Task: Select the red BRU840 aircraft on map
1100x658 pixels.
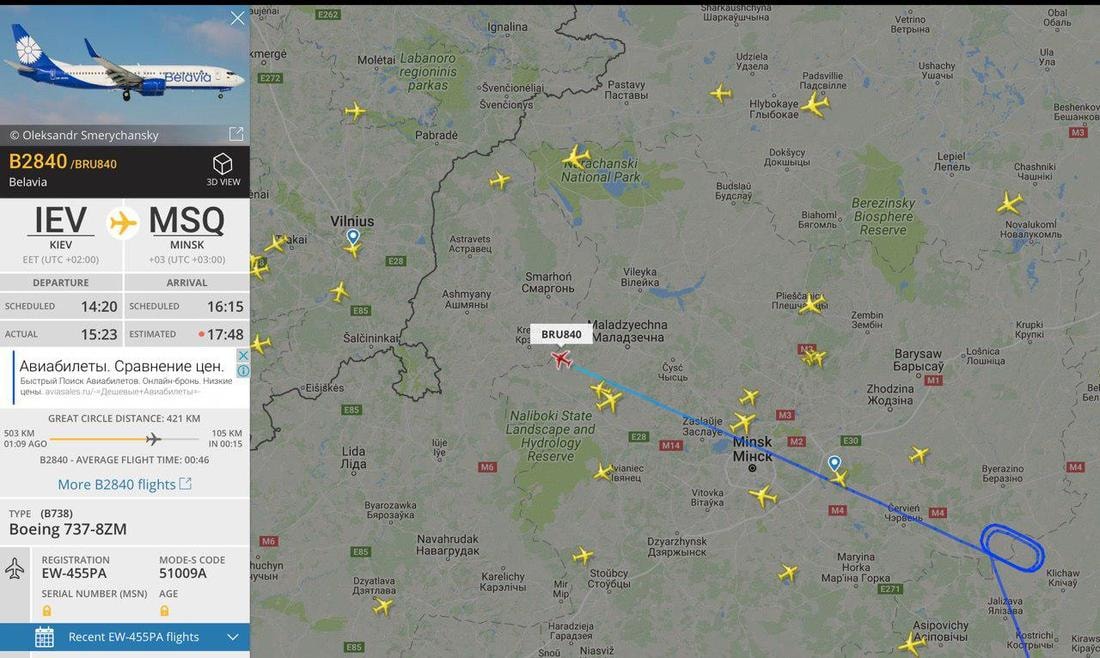Action: 561,360
